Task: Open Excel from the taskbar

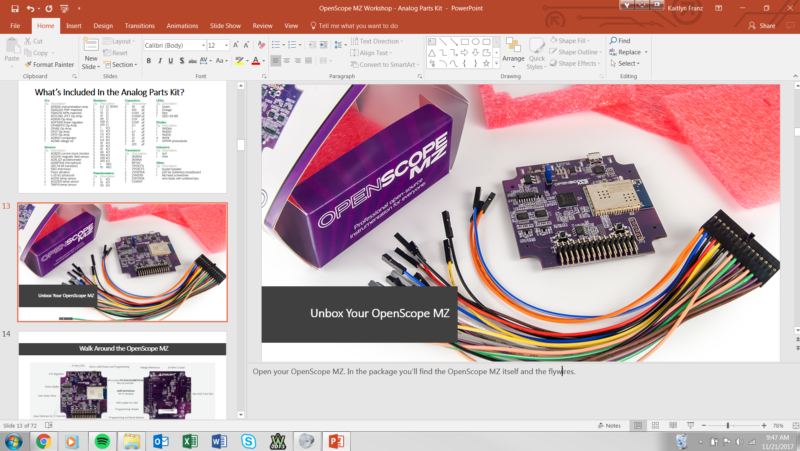Action: tap(190, 441)
